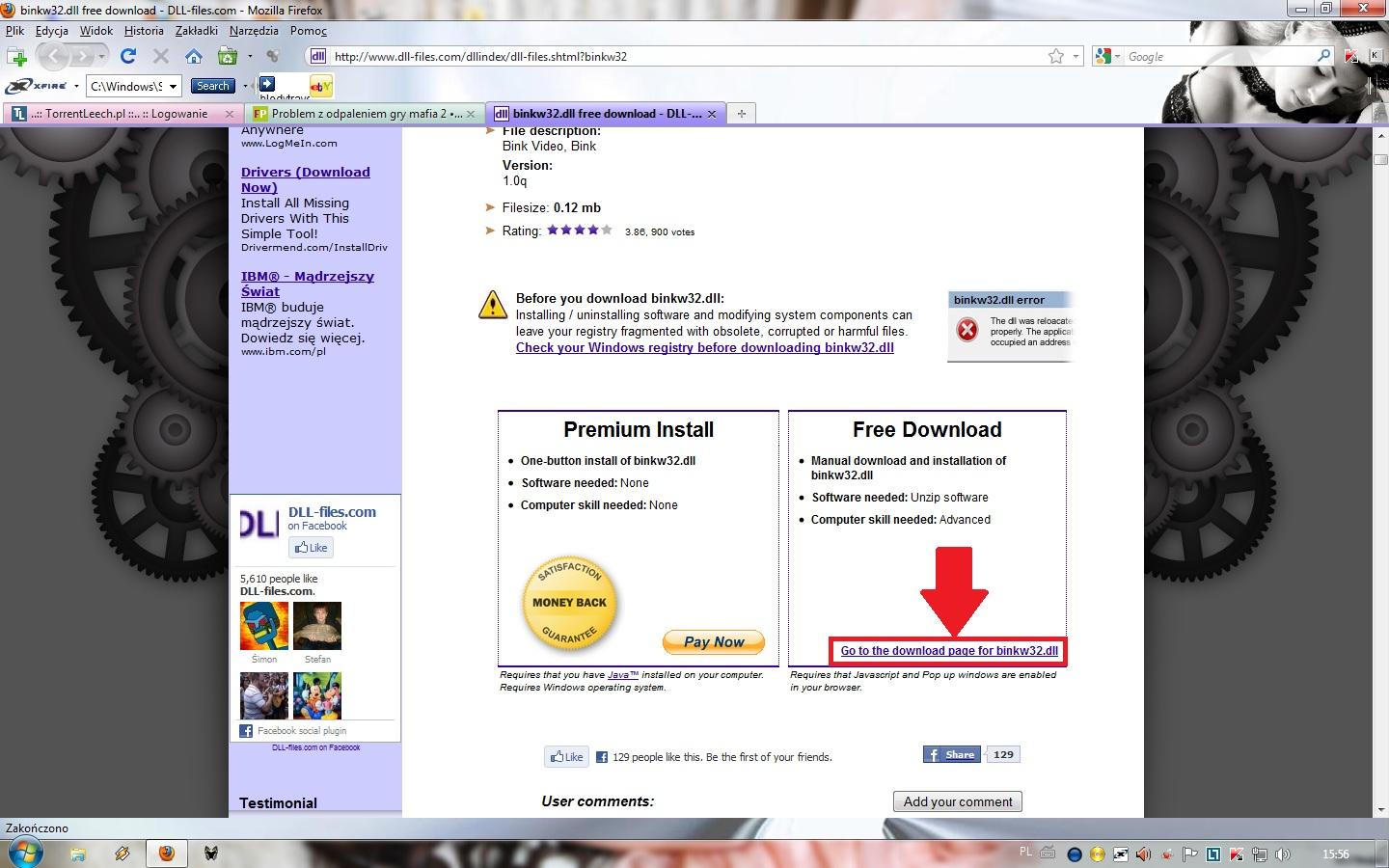This screenshot has width=1389, height=868.
Task: Close the binkw32.dll free download tab
Action: tap(712, 114)
